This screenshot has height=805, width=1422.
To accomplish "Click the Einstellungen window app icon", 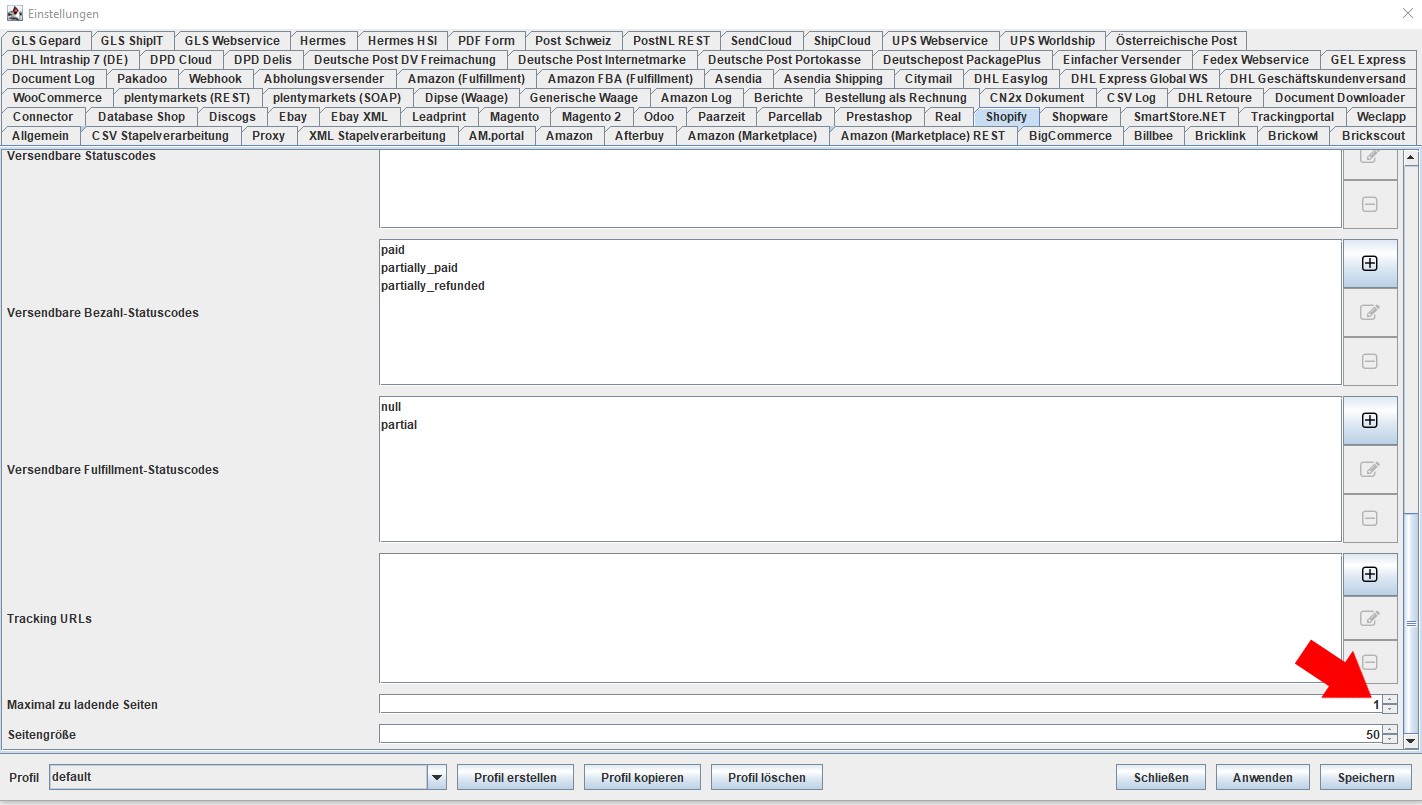I will click(x=15, y=14).
